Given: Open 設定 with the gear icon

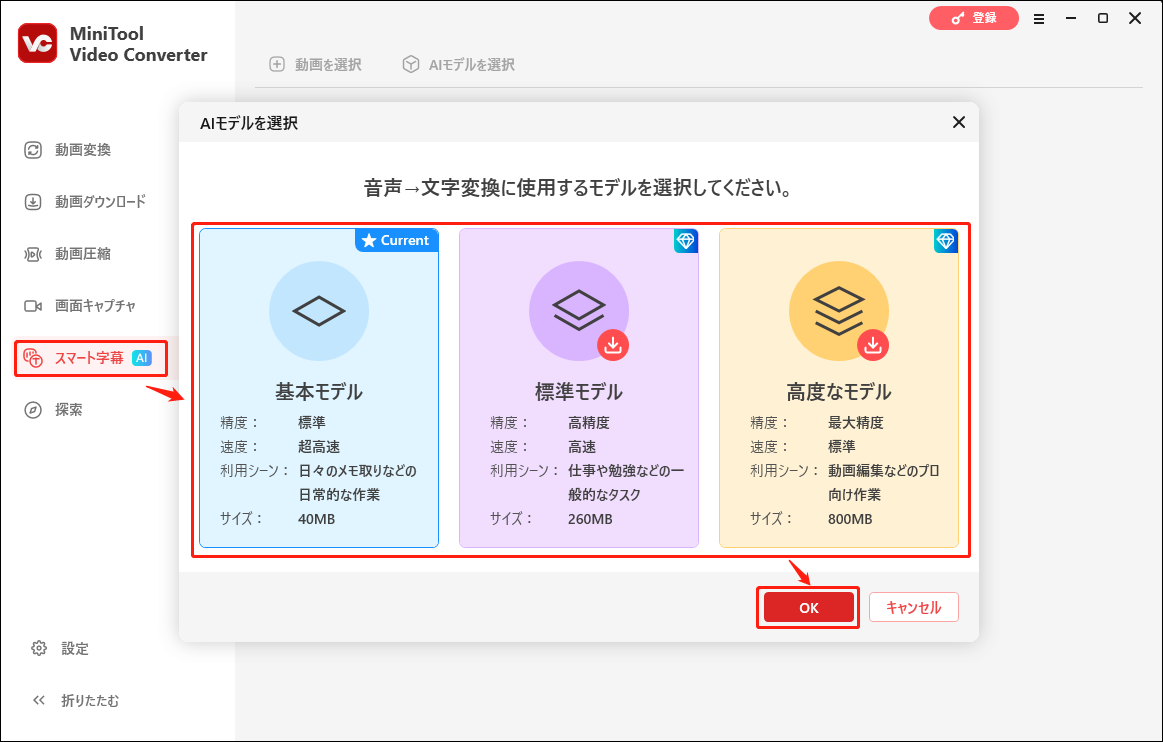Looking at the screenshot, I should (61, 649).
